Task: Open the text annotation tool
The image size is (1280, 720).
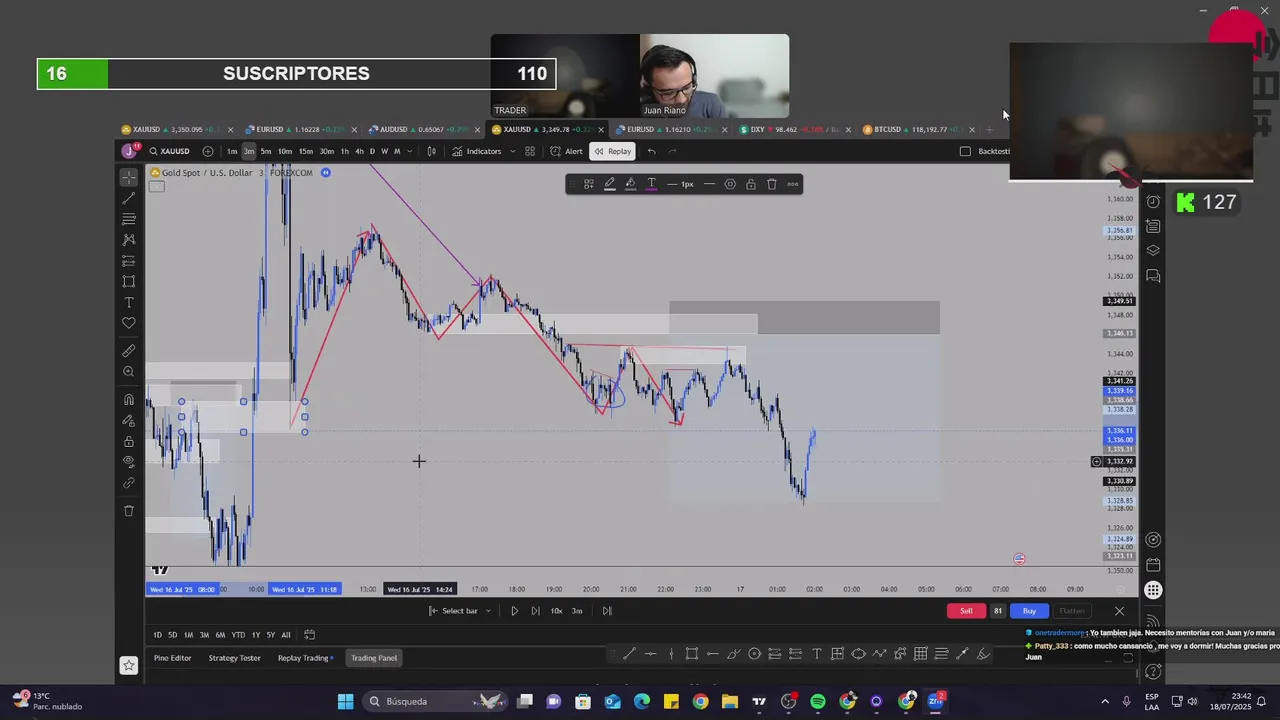Action: pyautogui.click(x=129, y=302)
